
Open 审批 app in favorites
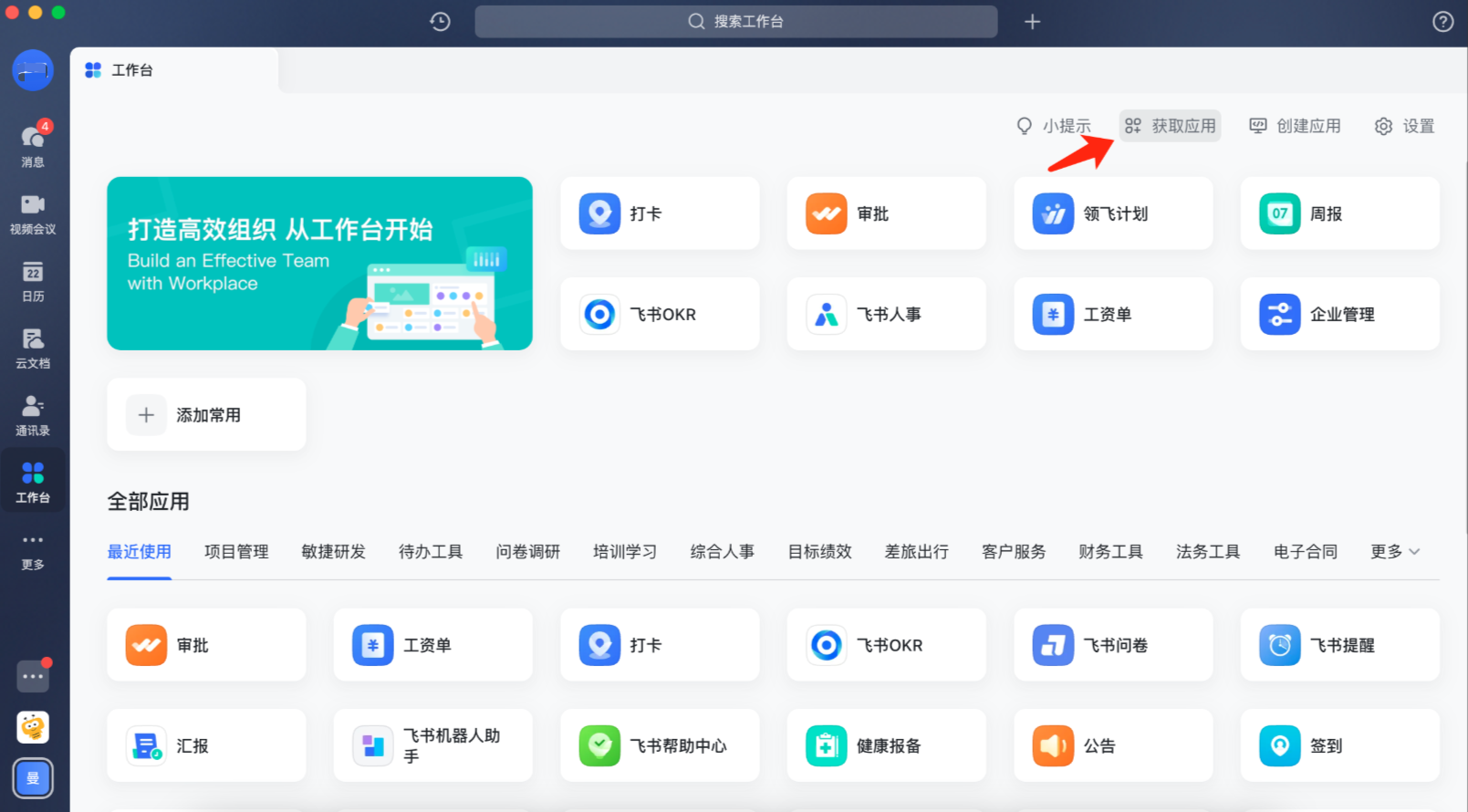pos(886,213)
